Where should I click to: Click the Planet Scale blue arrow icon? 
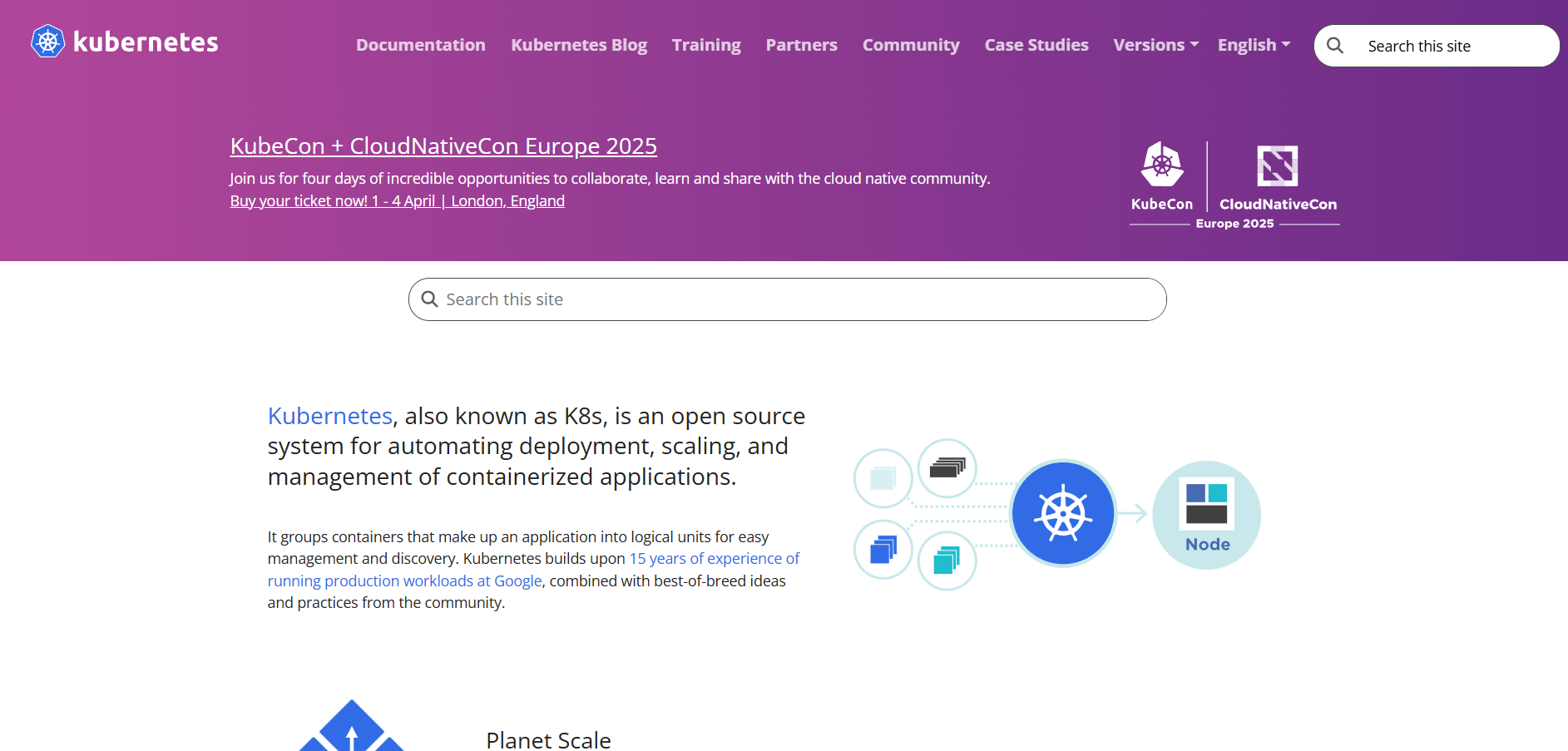pos(351,728)
